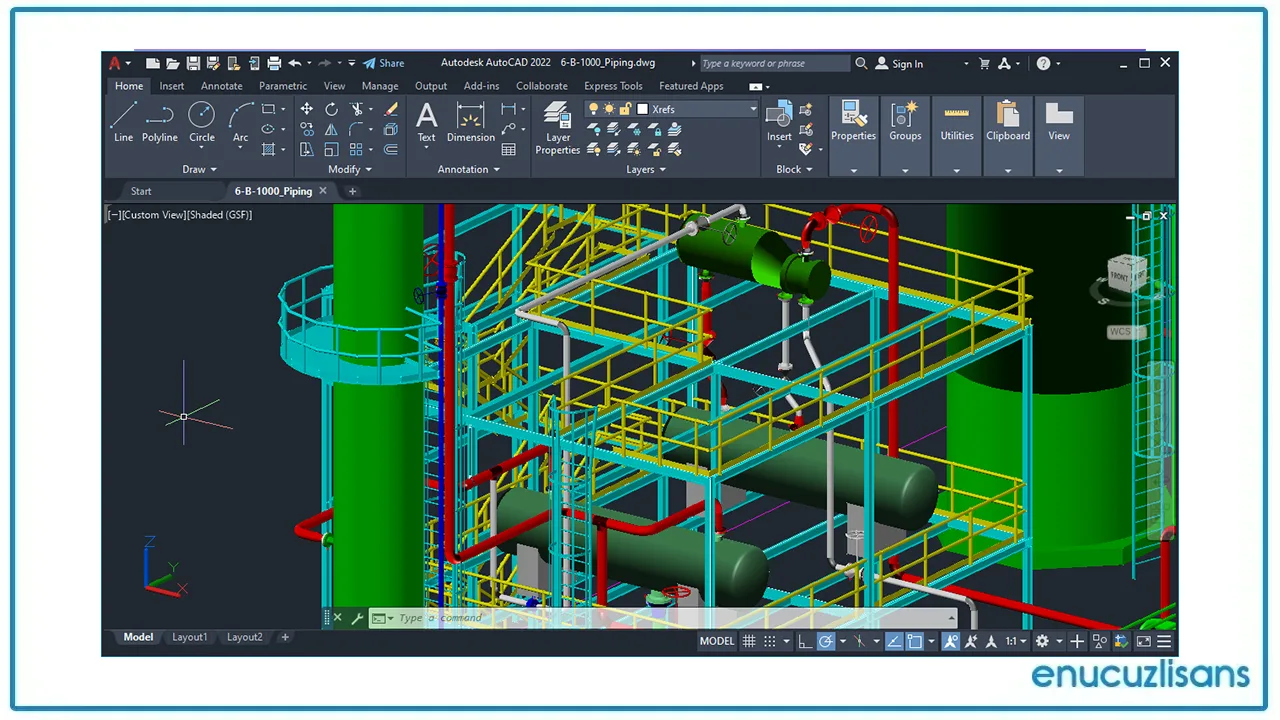Image resolution: width=1280 pixels, height=720 pixels.
Task: Click the keyword search field
Action: point(775,63)
